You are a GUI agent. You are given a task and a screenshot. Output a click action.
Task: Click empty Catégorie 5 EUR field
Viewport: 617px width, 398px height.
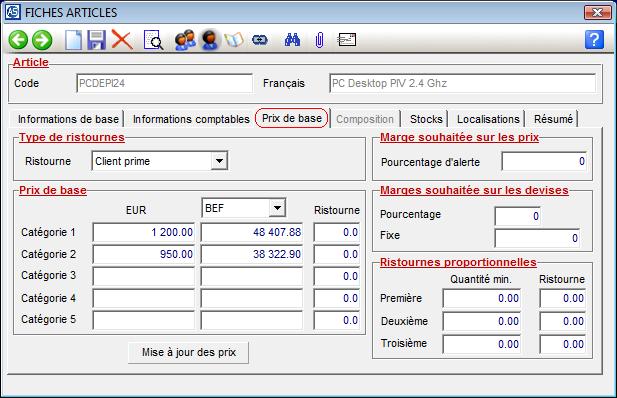[x=144, y=320]
